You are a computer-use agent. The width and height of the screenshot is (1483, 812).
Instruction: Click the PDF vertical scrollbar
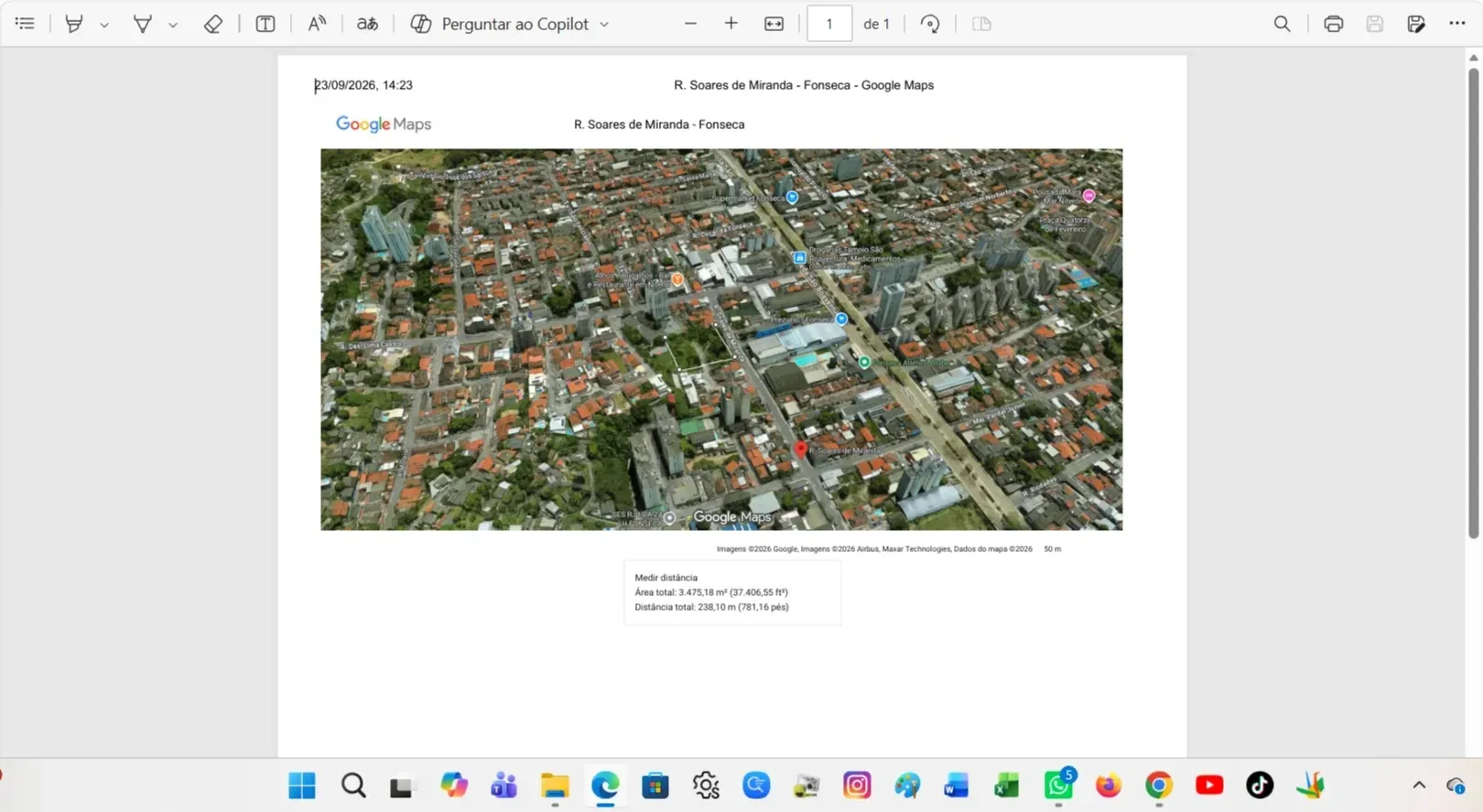point(1474,302)
